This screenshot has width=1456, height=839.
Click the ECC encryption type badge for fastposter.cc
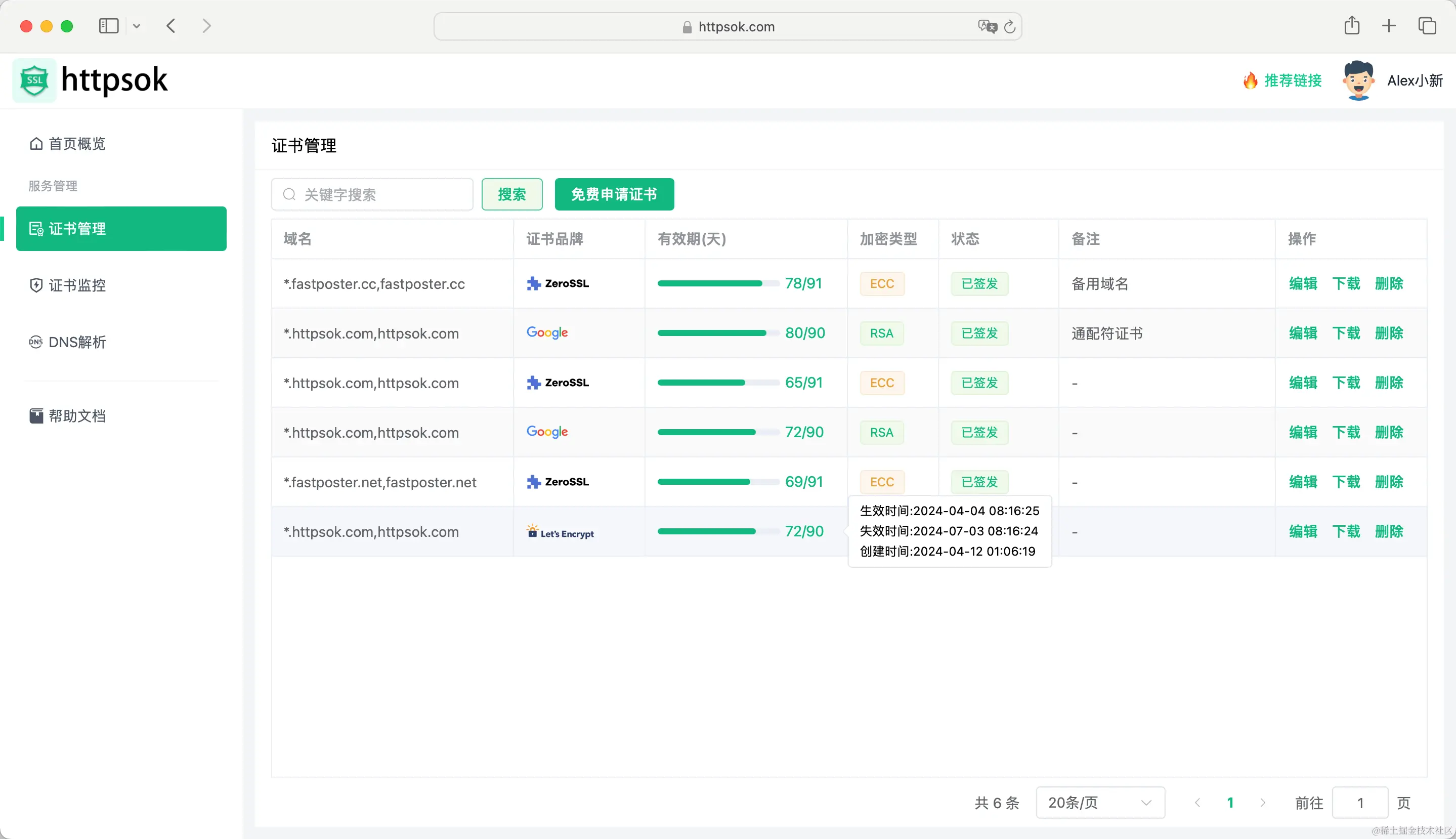click(881, 283)
